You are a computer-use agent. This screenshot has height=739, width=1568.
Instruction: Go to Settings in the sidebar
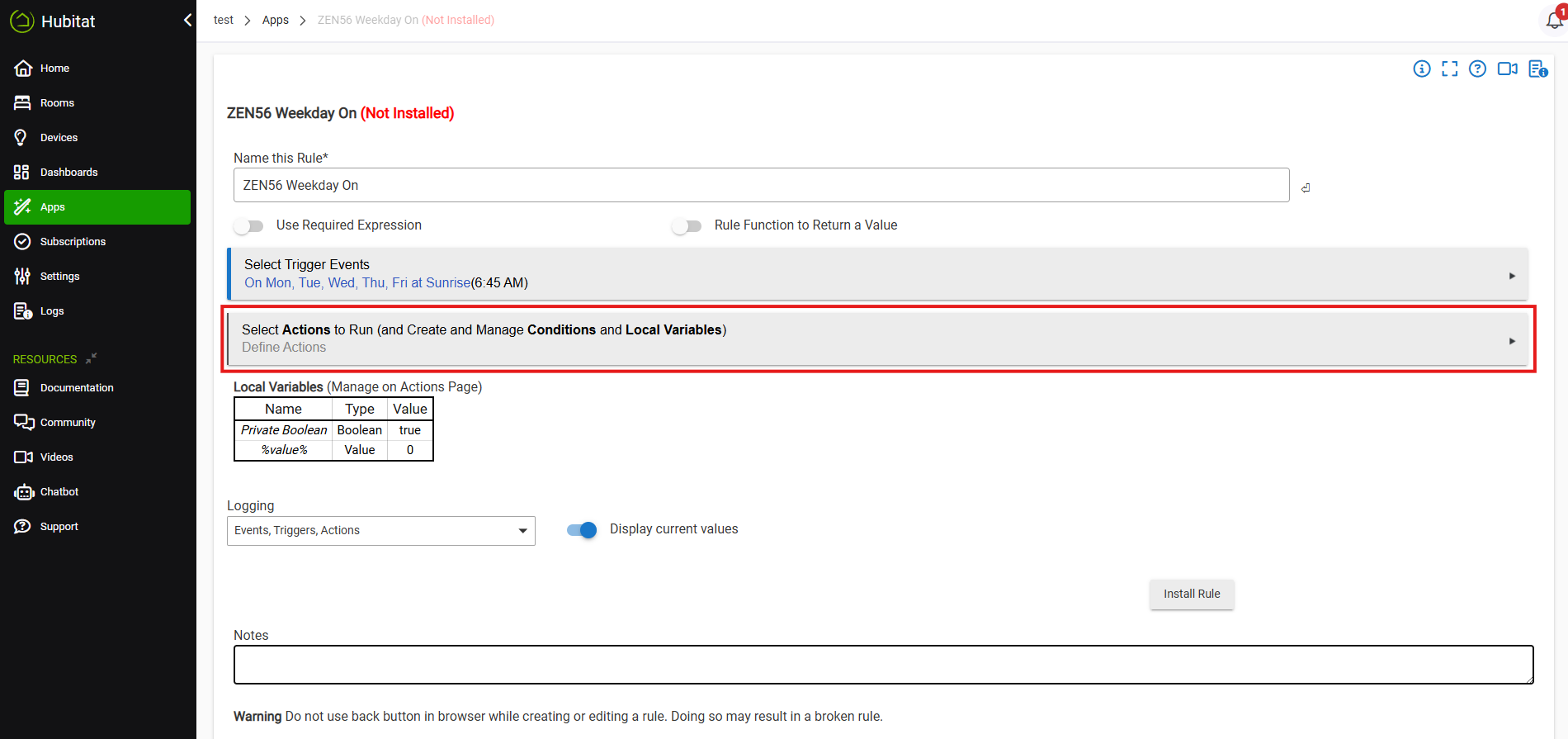coord(59,277)
